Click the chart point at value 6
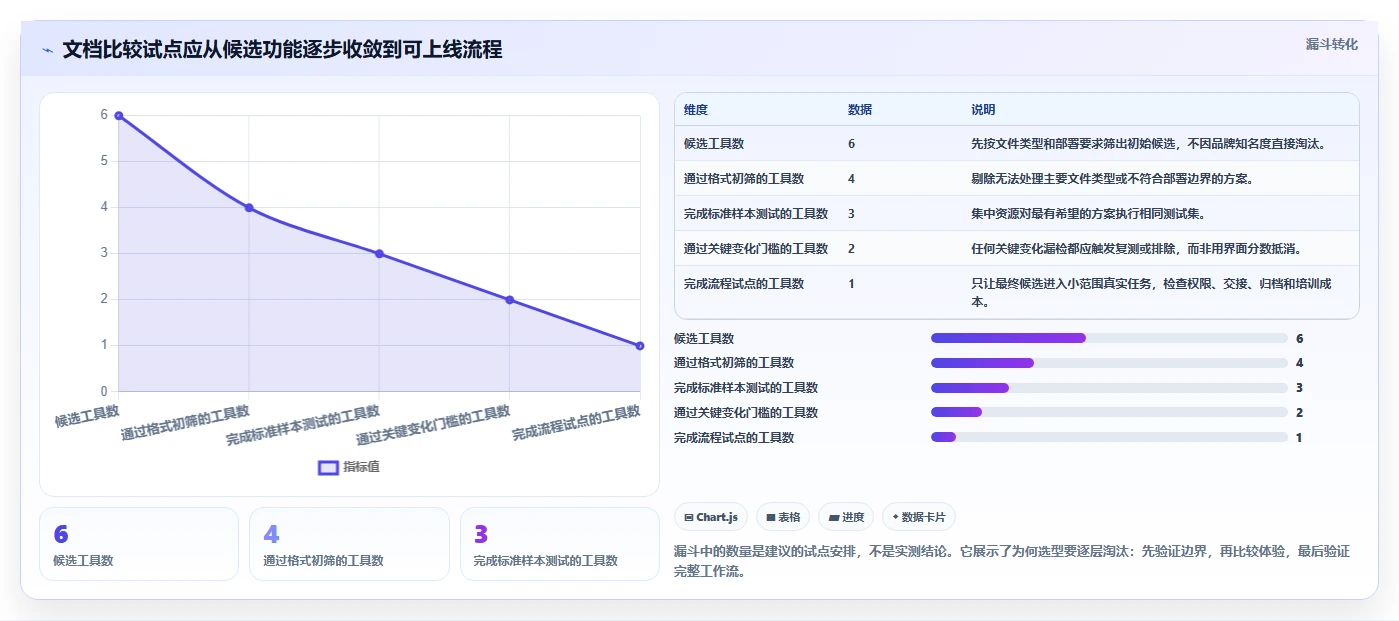This screenshot has width=1399, height=621. point(118,116)
